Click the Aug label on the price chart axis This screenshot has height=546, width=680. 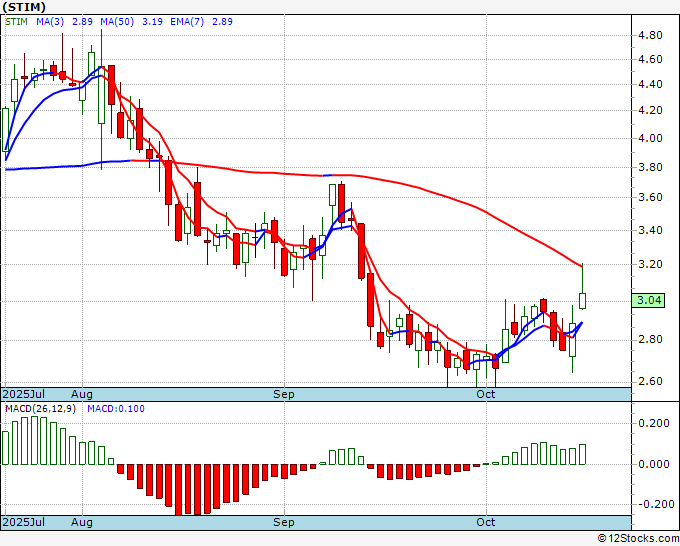tap(82, 394)
